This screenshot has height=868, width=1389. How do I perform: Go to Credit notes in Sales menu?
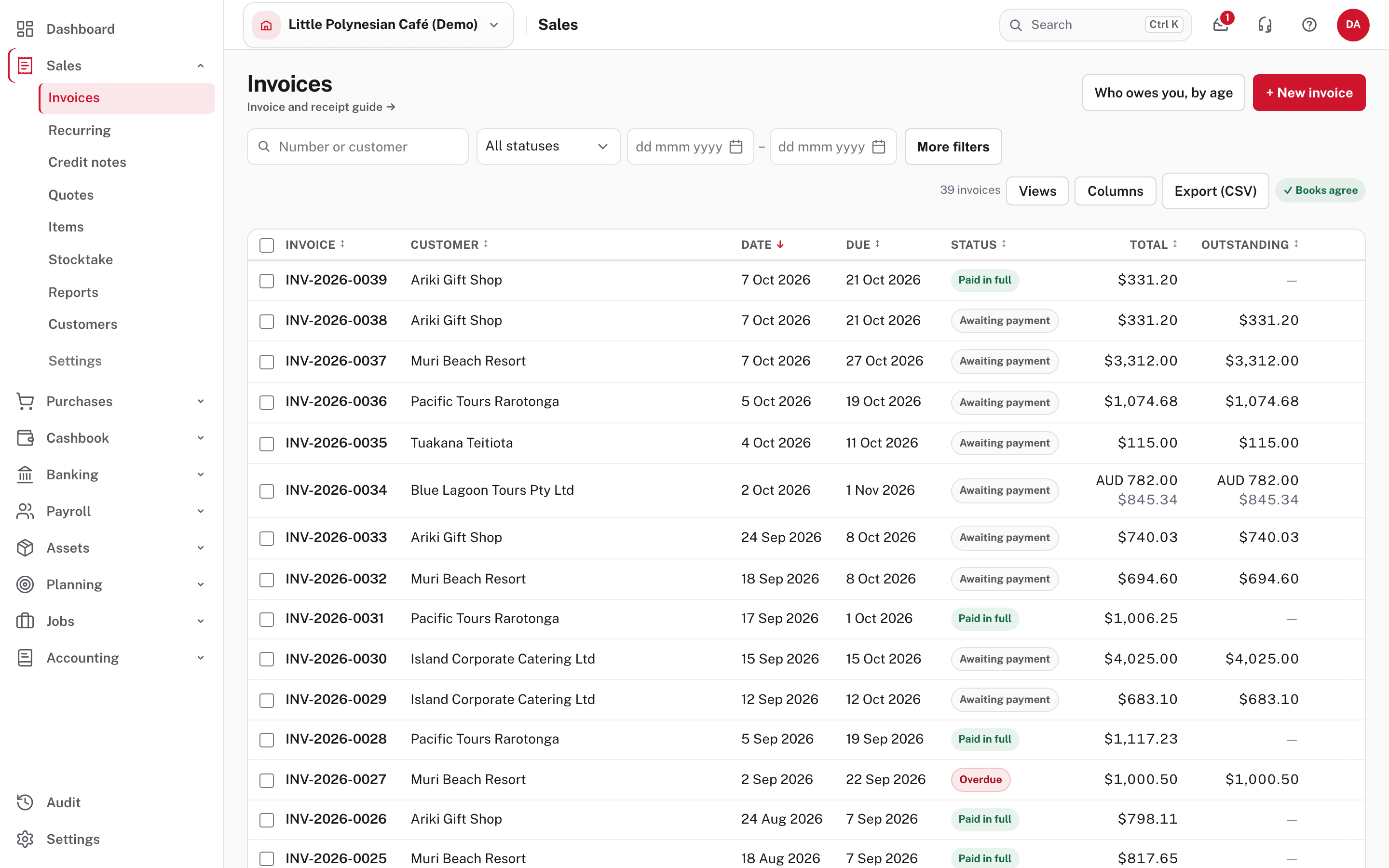tap(87, 162)
